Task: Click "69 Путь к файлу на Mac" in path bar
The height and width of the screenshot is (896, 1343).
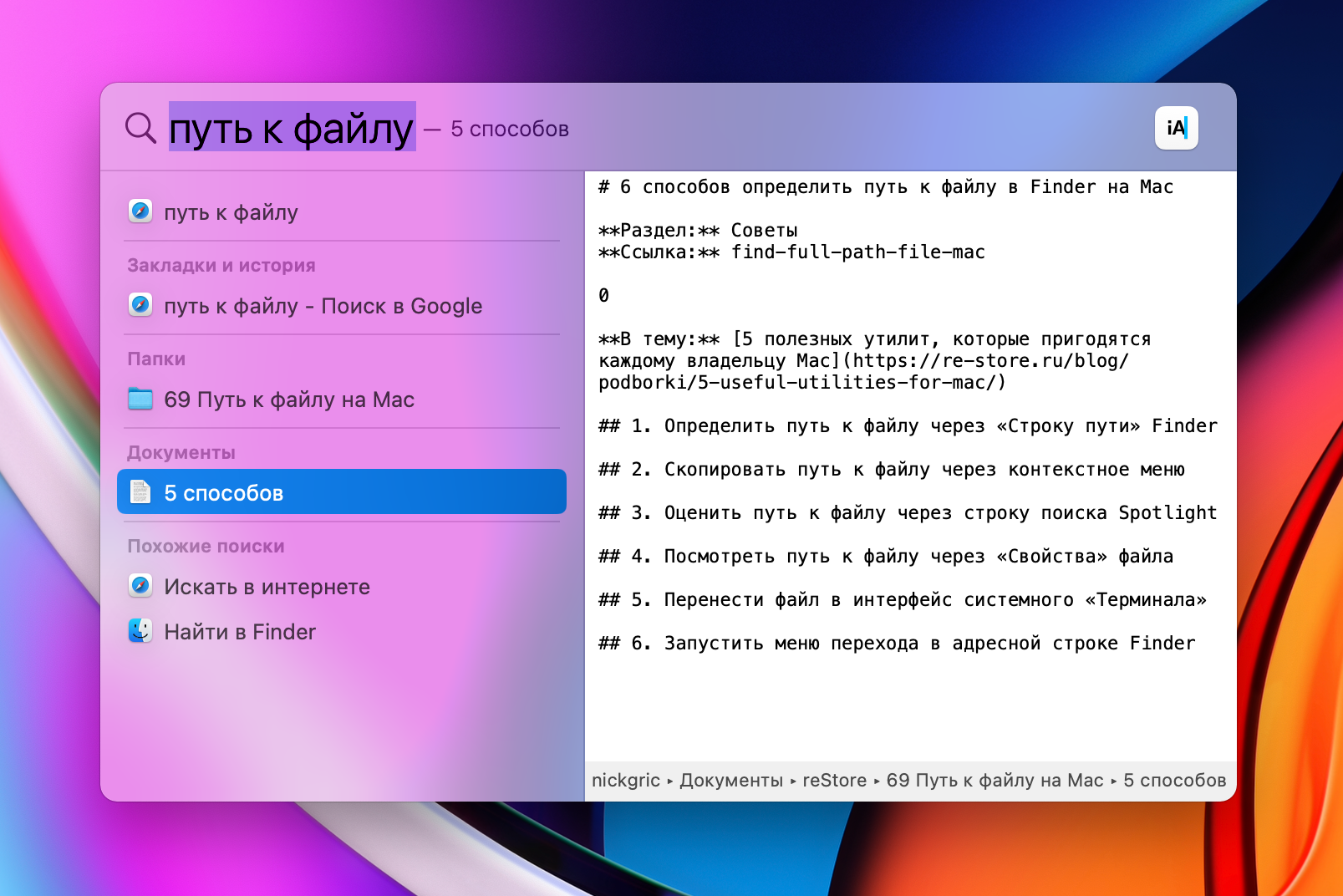Action: tap(995, 781)
